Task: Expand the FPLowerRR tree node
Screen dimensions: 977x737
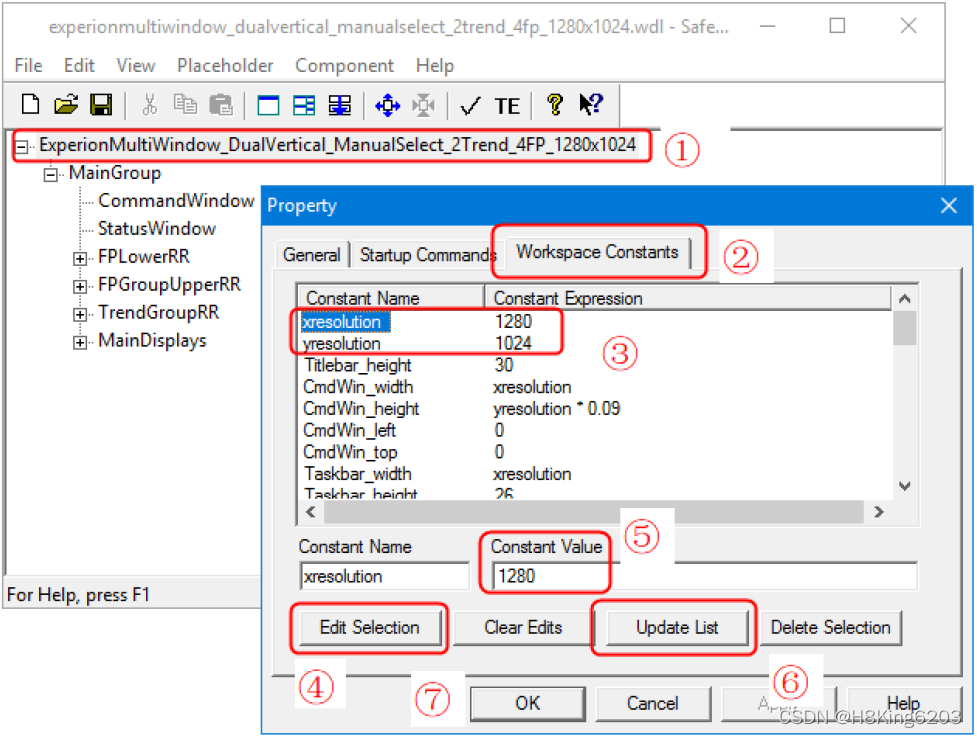Action: (x=80, y=258)
